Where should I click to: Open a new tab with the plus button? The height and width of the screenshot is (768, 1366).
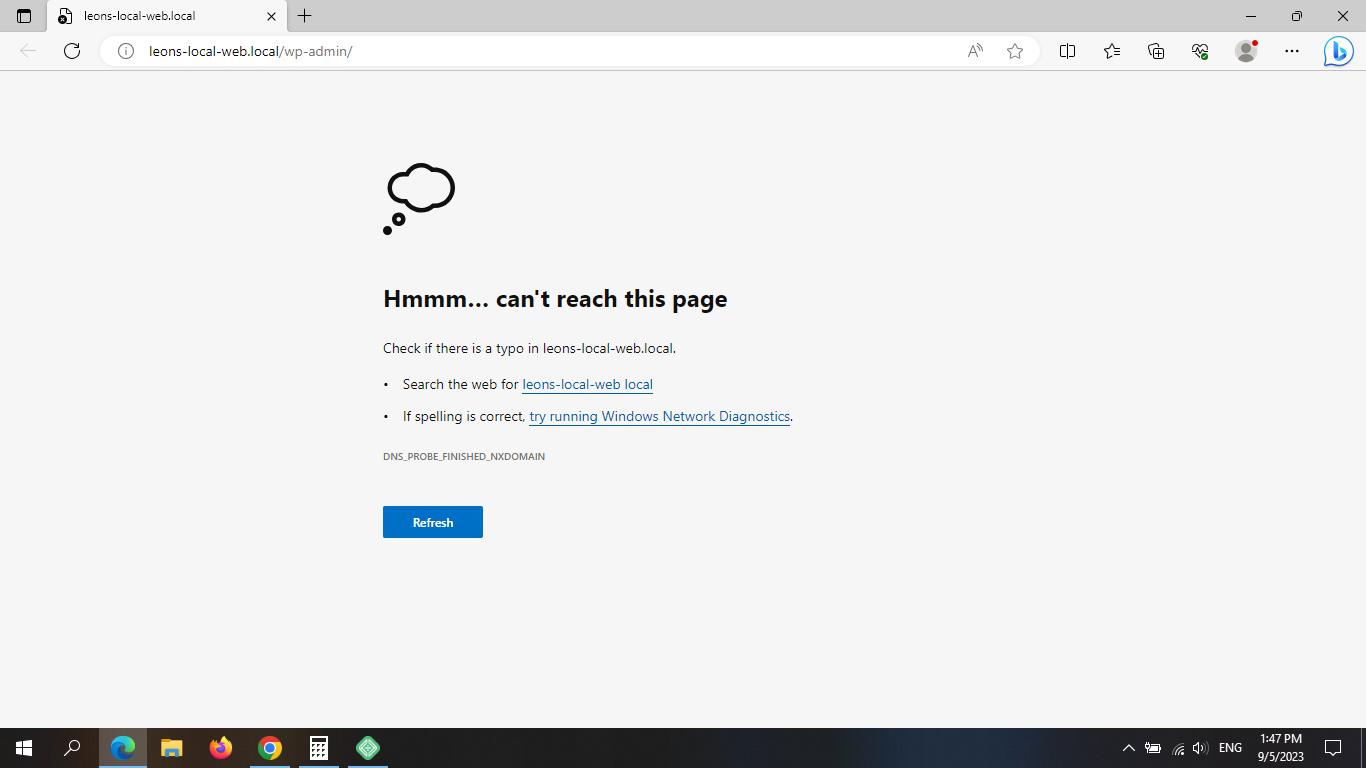point(305,16)
